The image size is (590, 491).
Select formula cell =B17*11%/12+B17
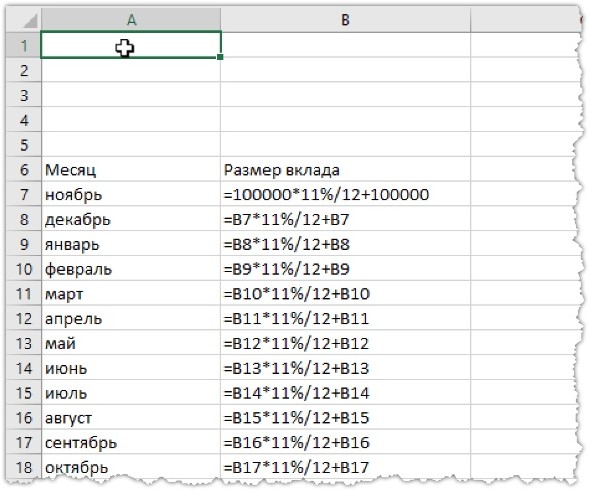(345, 467)
